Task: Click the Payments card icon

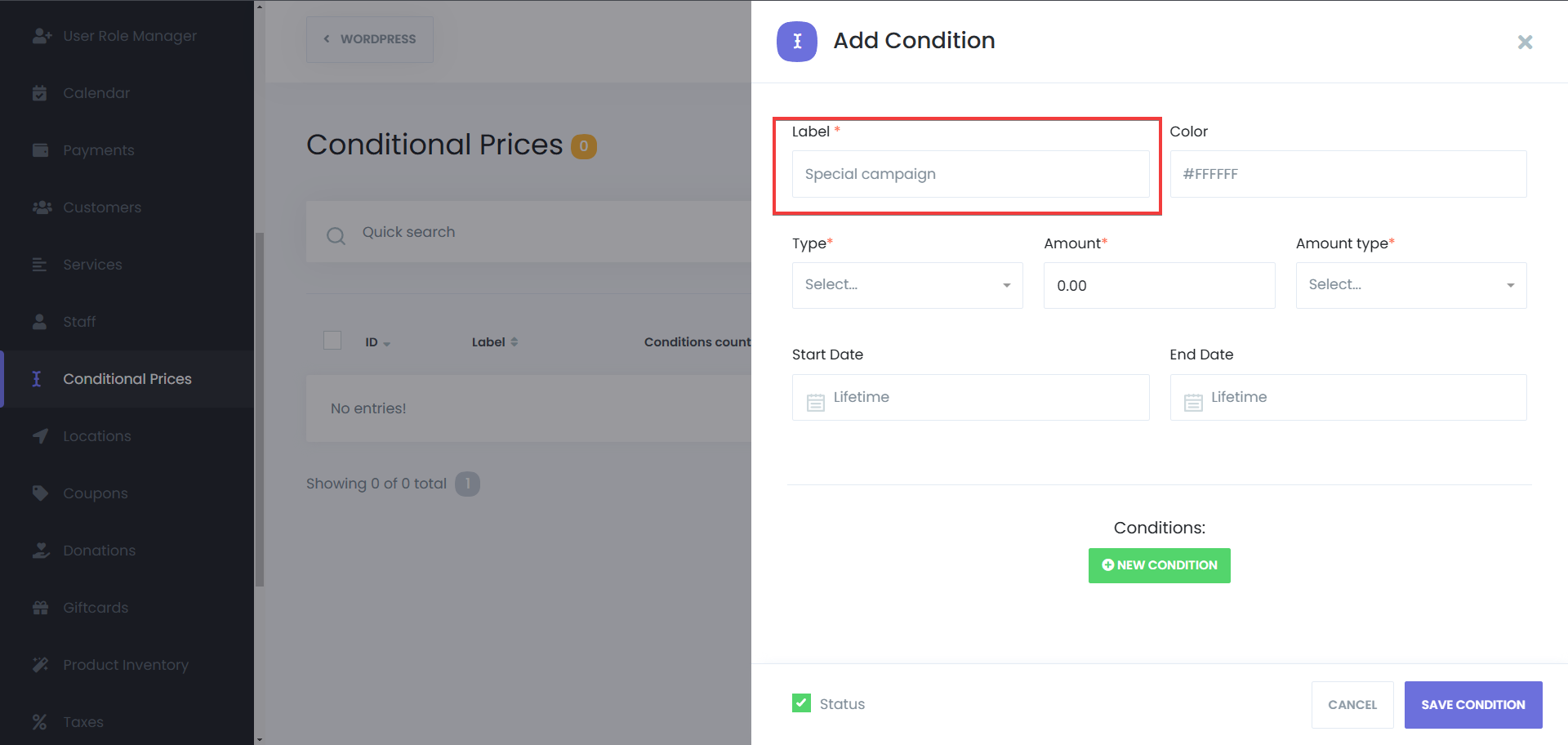Action: 40,150
